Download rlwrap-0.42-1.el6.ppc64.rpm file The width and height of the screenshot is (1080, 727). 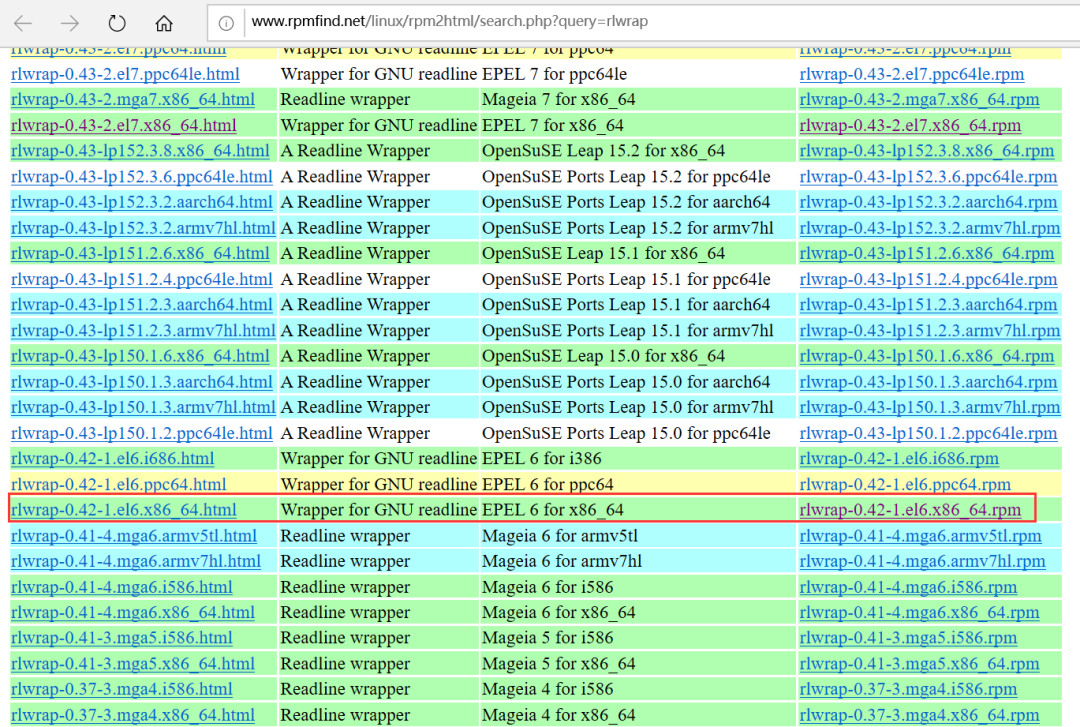(x=905, y=484)
